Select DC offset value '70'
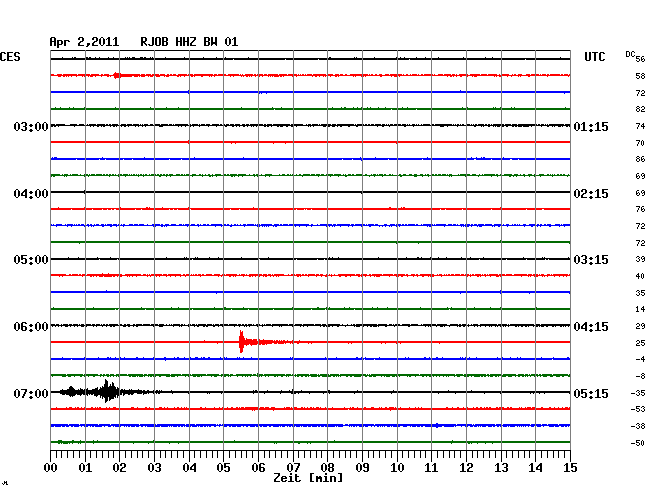650x494 pixels. (x=640, y=143)
